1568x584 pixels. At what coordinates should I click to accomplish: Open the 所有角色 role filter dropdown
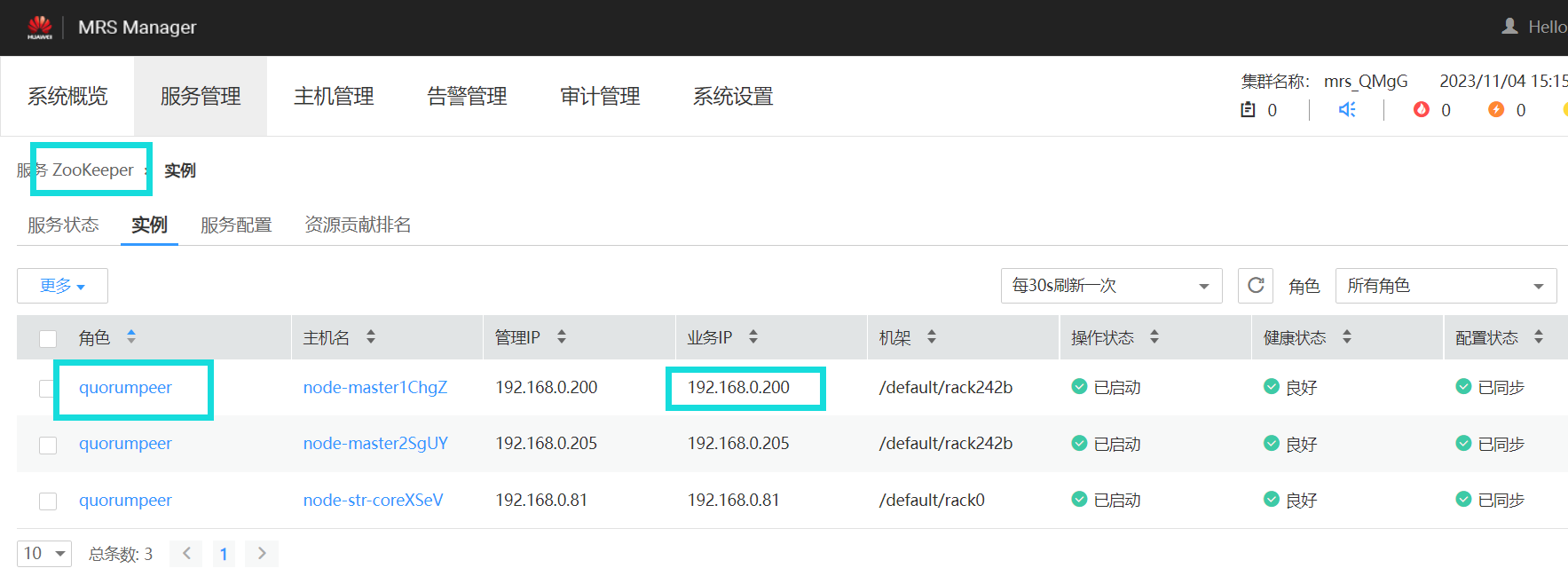tap(1446, 286)
